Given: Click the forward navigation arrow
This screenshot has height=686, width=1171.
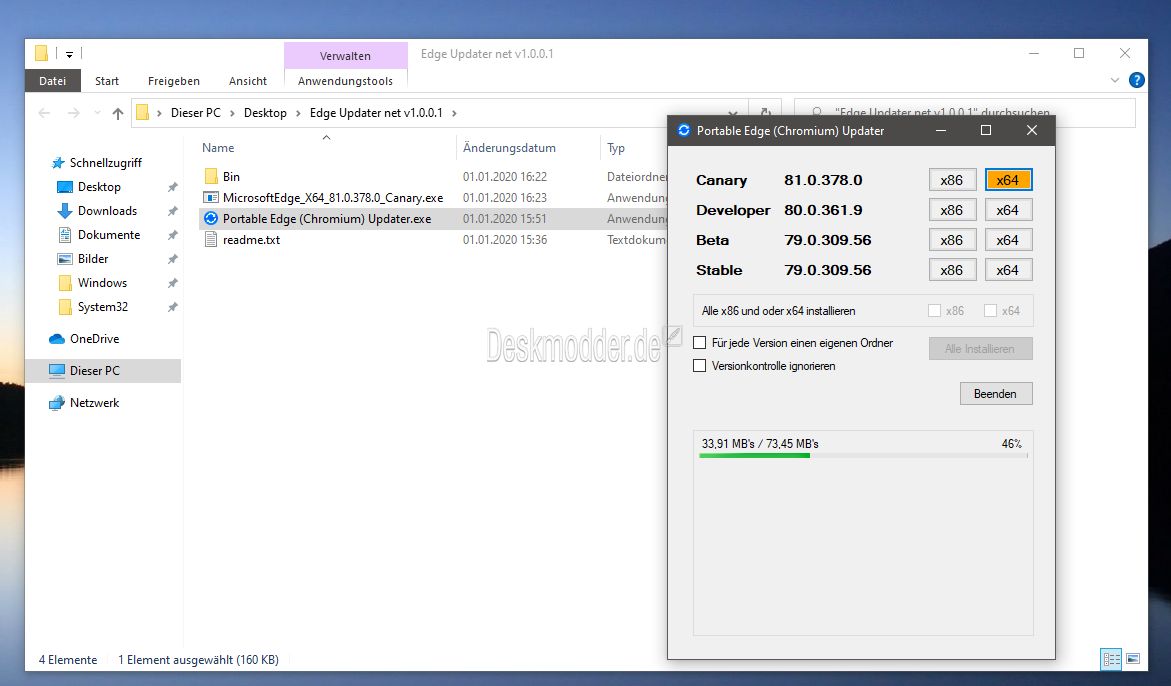Looking at the screenshot, I should coord(73,113).
